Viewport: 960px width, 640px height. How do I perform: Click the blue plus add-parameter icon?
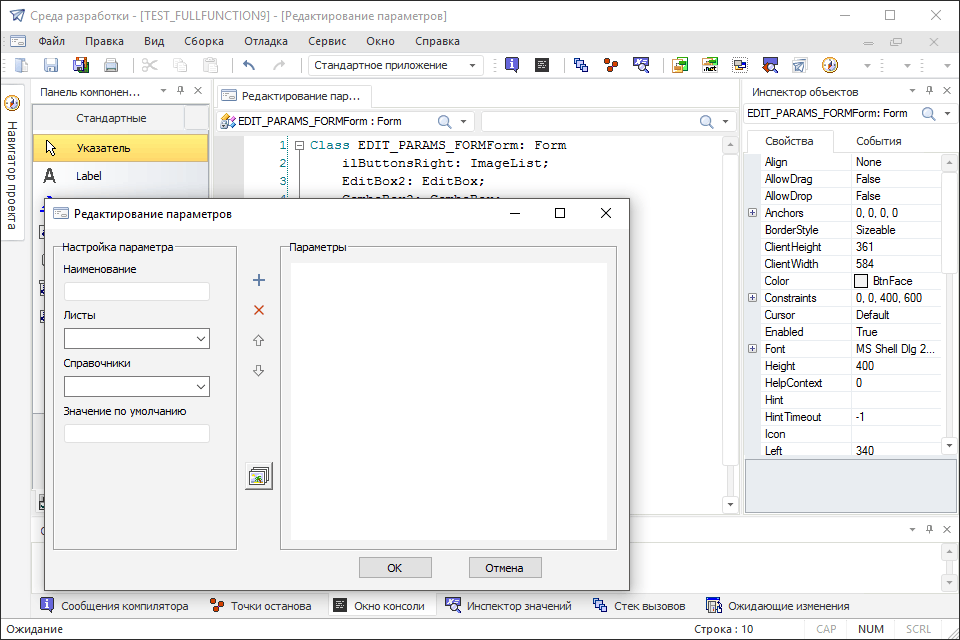(x=259, y=280)
